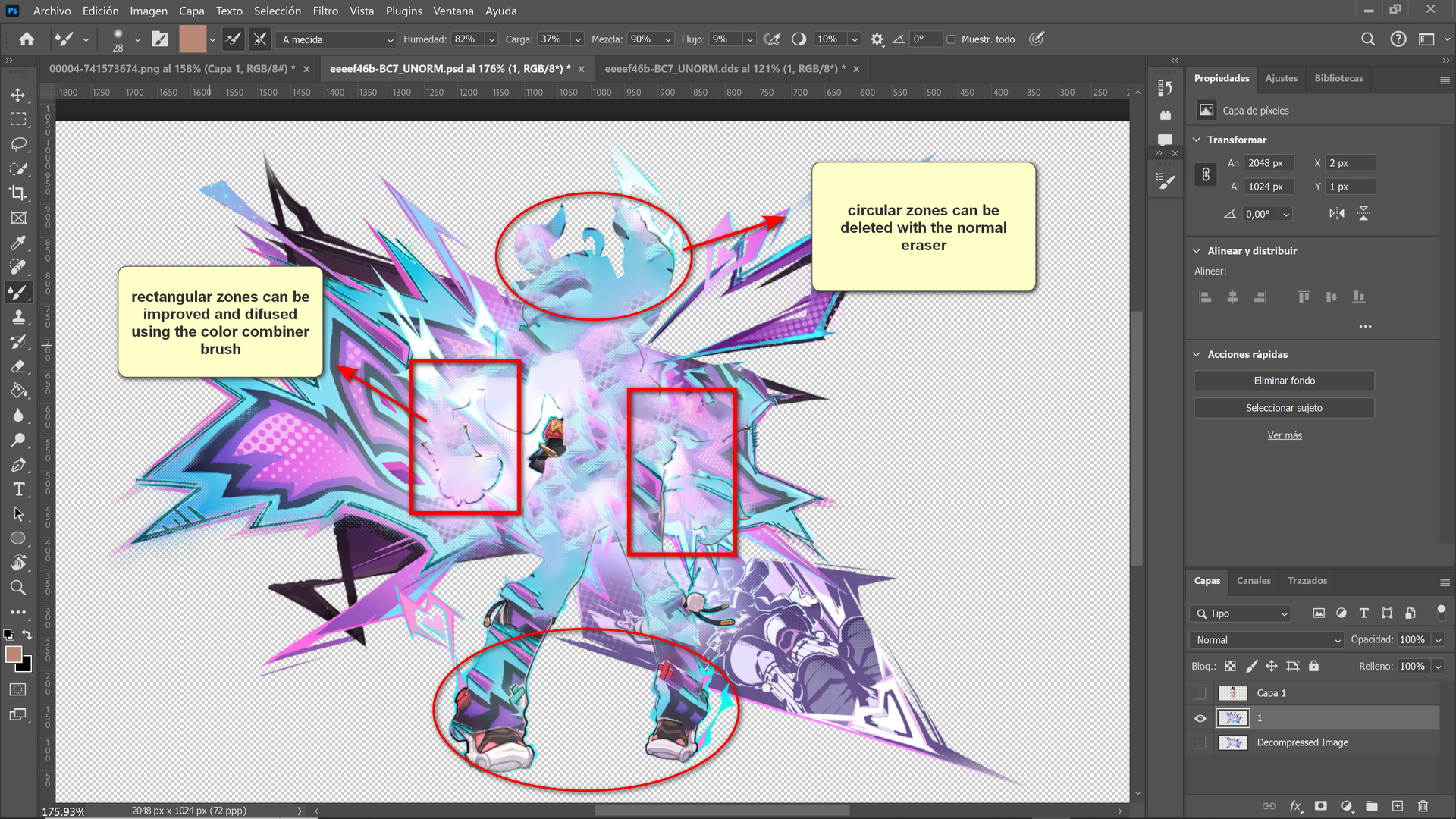Click the Home icon in options bar
The image size is (1456, 819).
click(27, 39)
